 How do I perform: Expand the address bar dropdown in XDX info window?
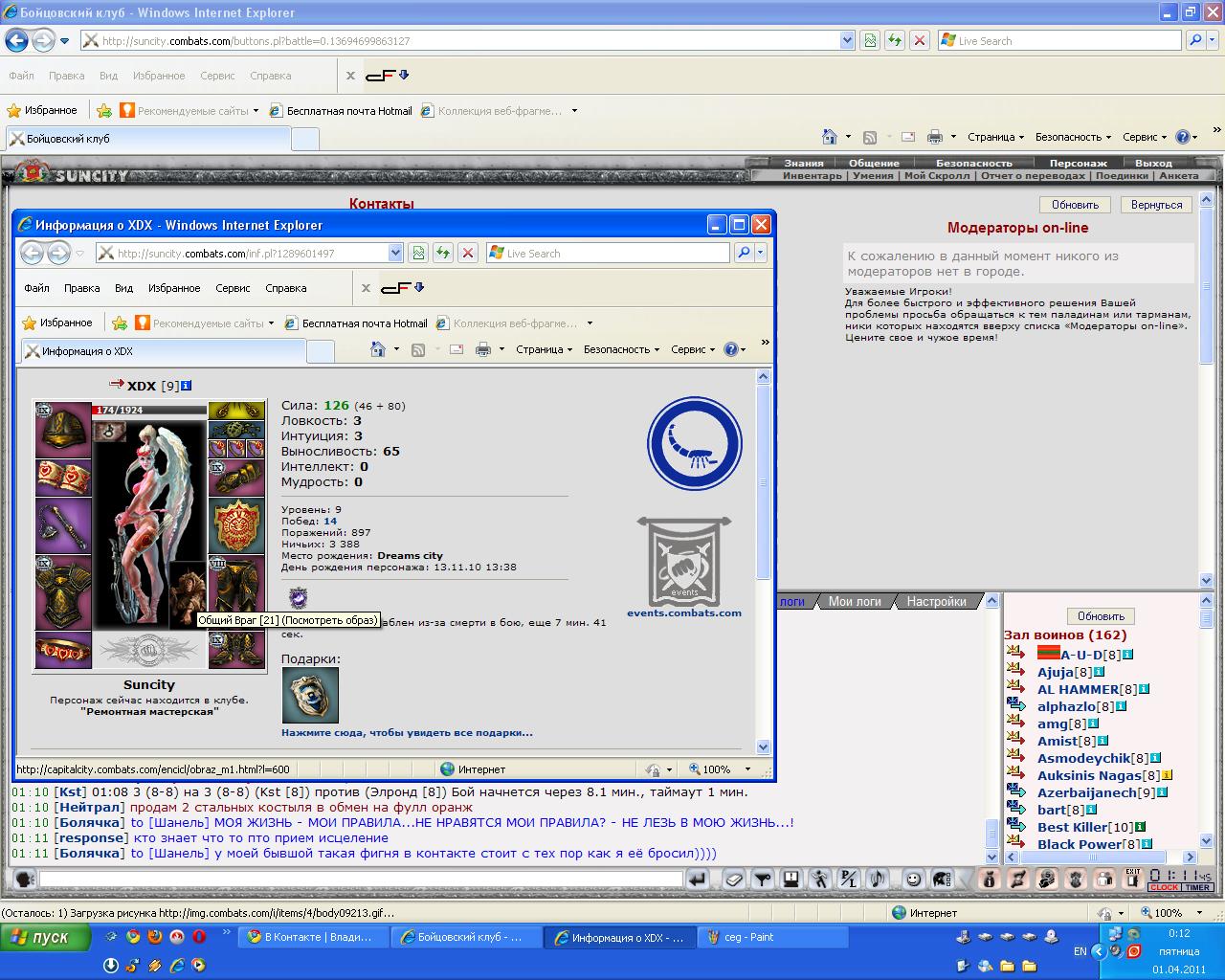(395, 253)
